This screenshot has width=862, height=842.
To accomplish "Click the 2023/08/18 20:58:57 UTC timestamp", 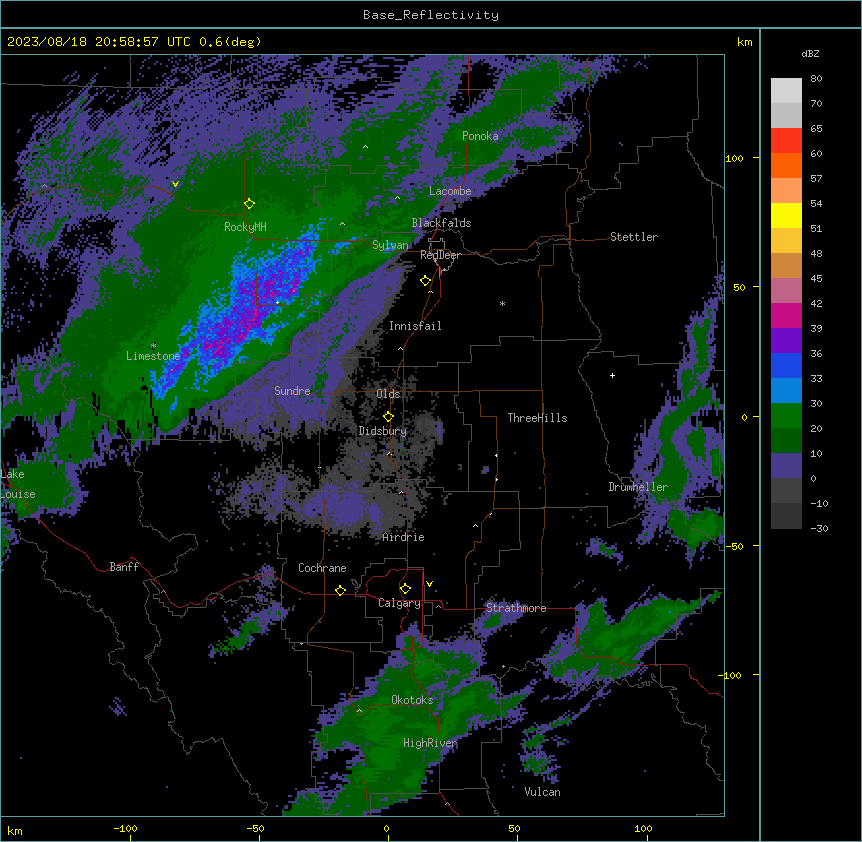I will click(x=99, y=42).
